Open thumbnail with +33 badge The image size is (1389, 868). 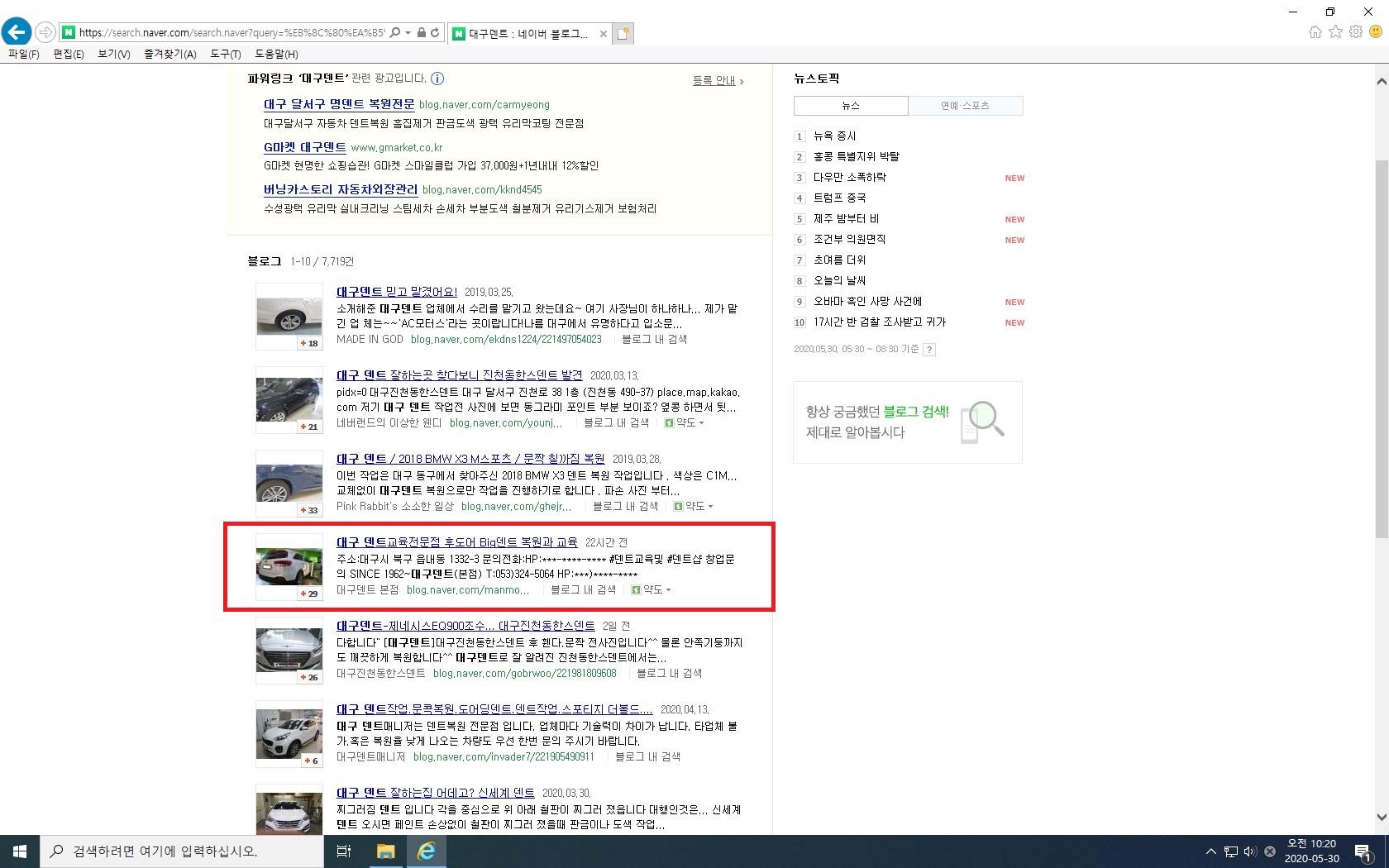click(289, 484)
